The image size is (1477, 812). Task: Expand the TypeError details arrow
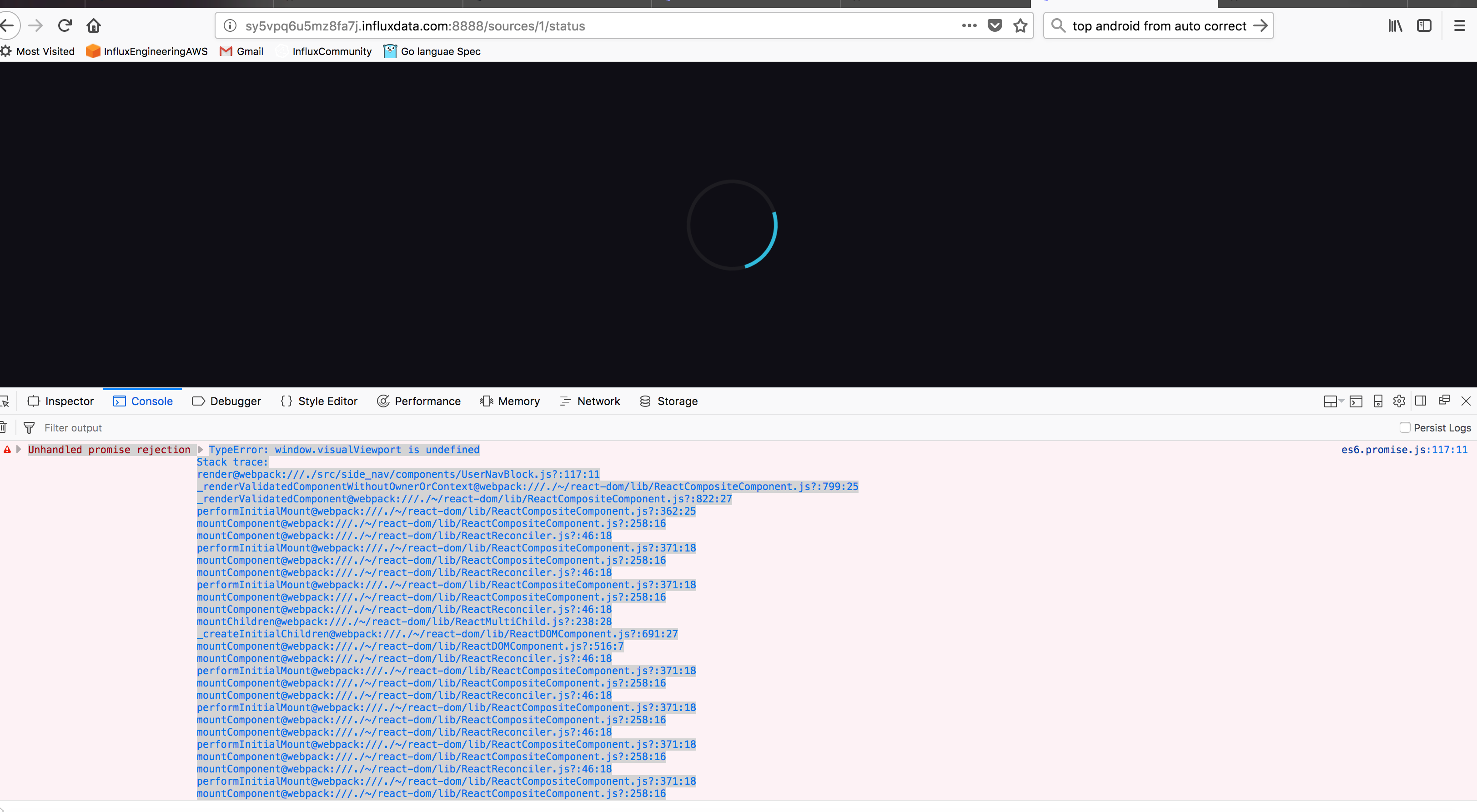coord(201,450)
